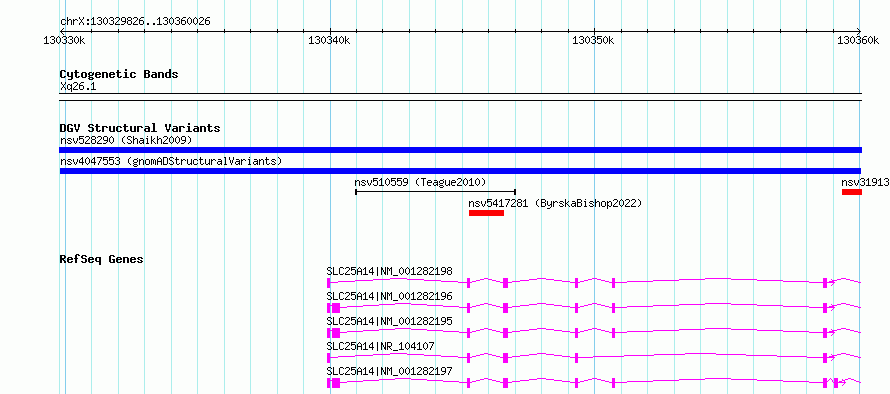Open the nsv5417281 (ByrskaBishop2022) label

pos(555,203)
